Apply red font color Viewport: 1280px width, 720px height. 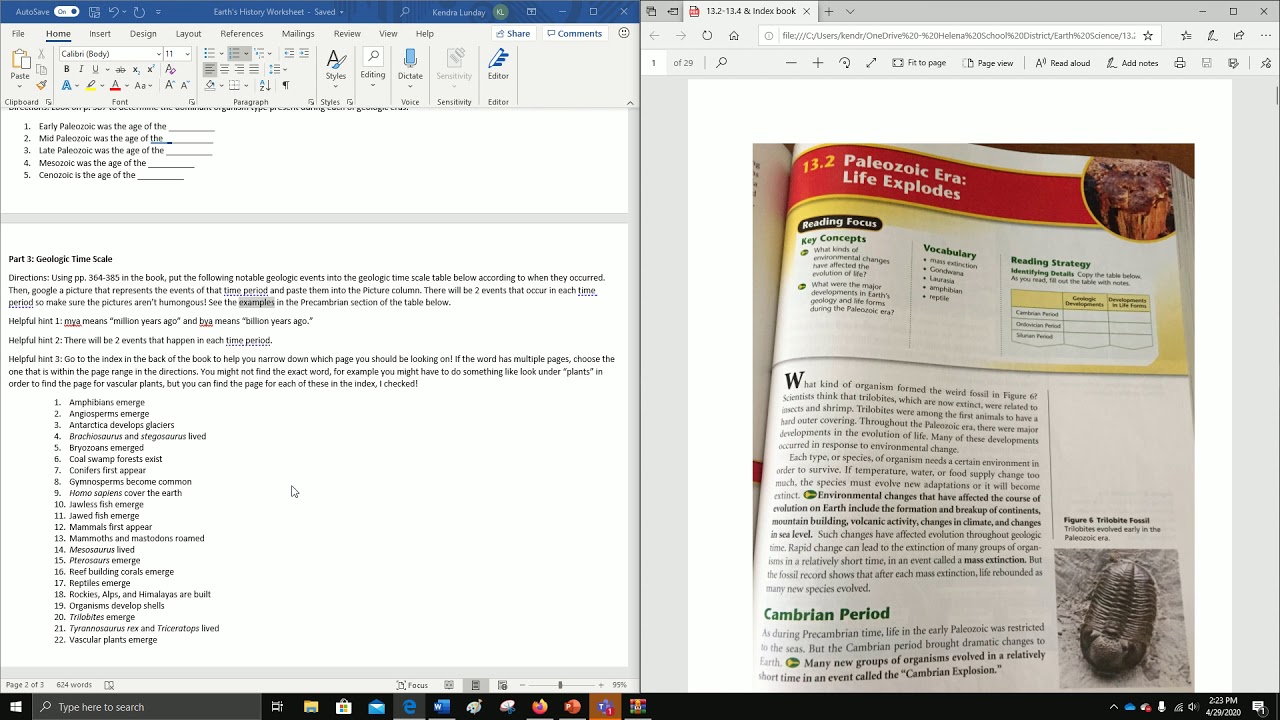[x=115, y=85]
